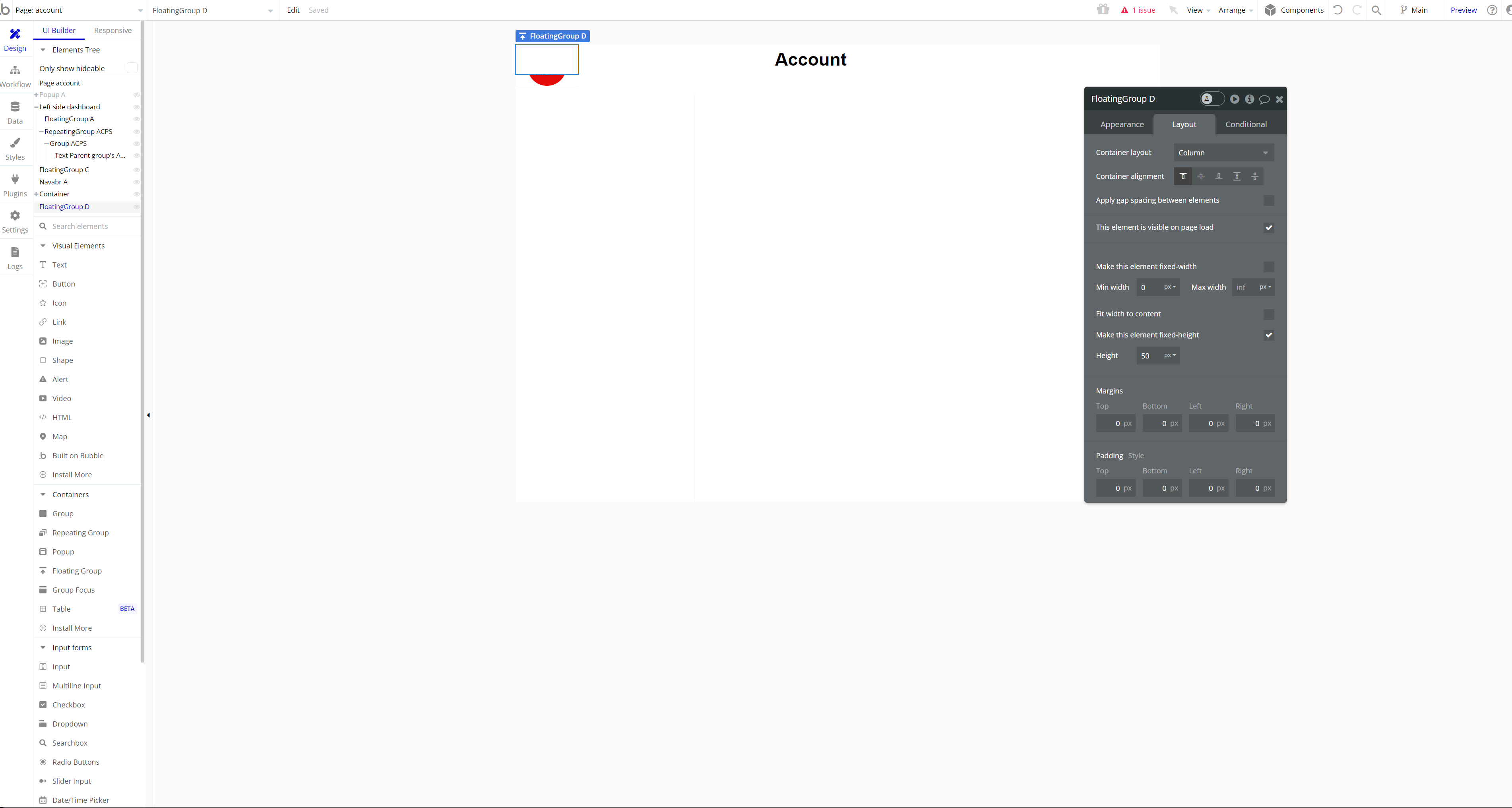Switch to the Conditional tab
The image size is (1512, 808).
1246,124
